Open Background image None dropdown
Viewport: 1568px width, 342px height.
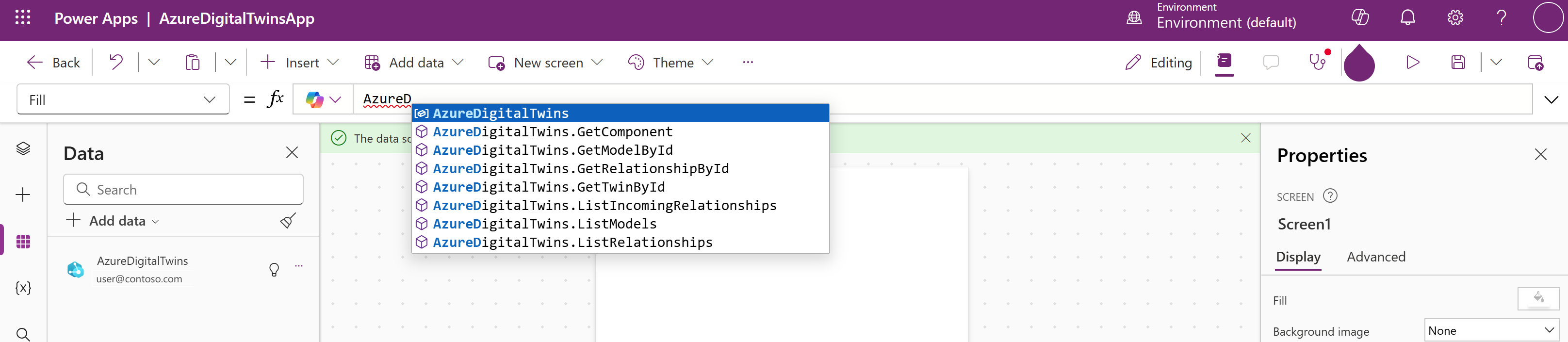(x=1492, y=330)
